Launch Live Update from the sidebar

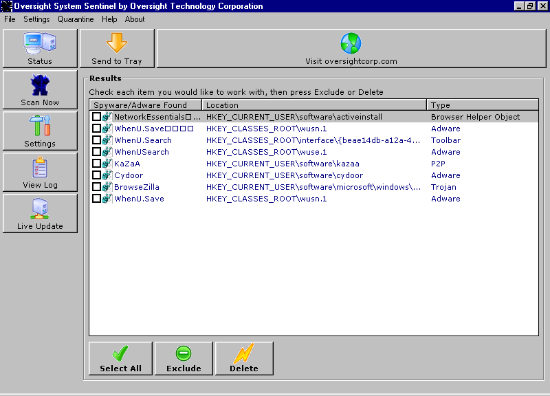tap(40, 213)
